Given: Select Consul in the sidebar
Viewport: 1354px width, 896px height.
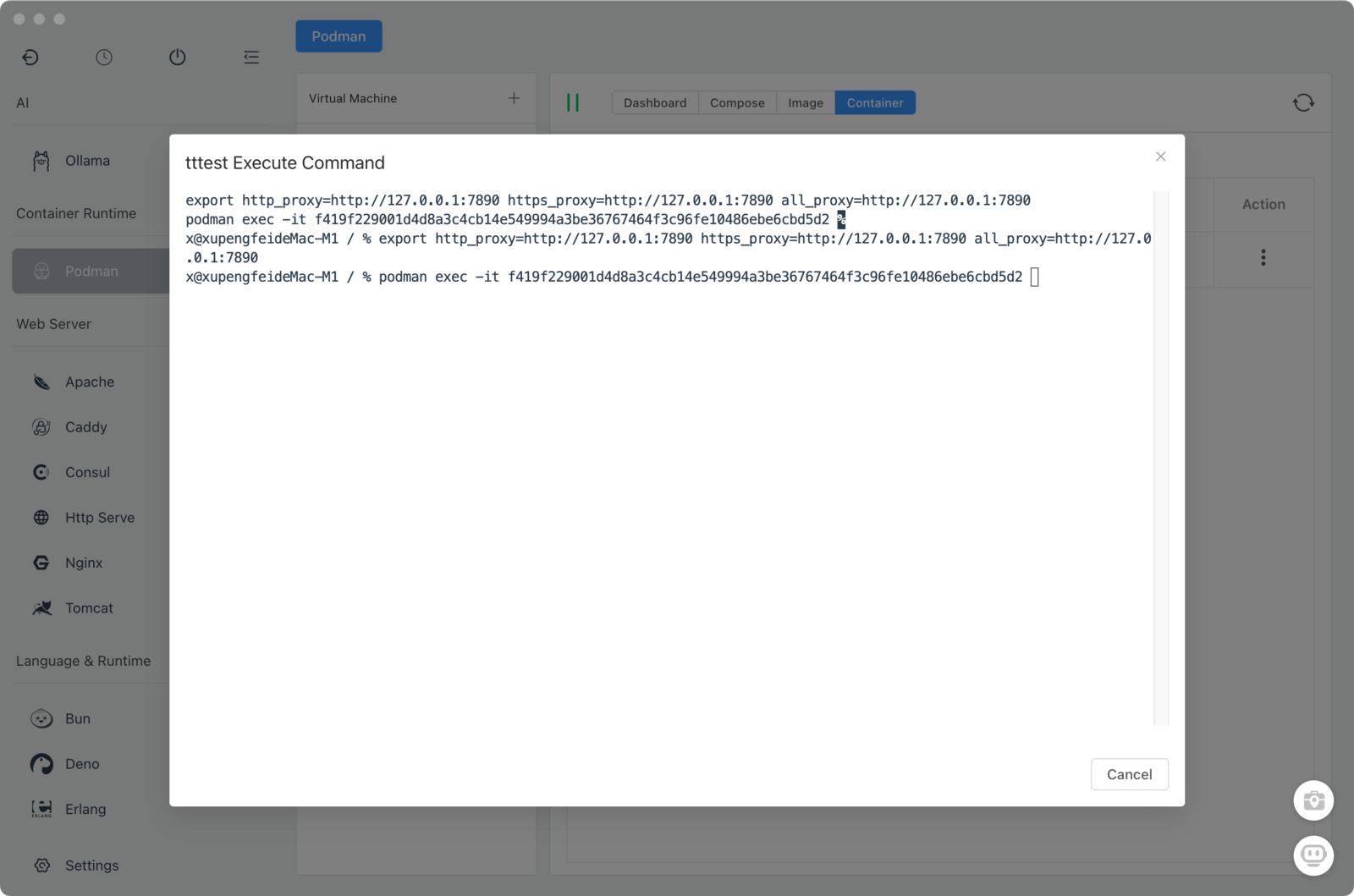Looking at the screenshot, I should tap(87, 472).
